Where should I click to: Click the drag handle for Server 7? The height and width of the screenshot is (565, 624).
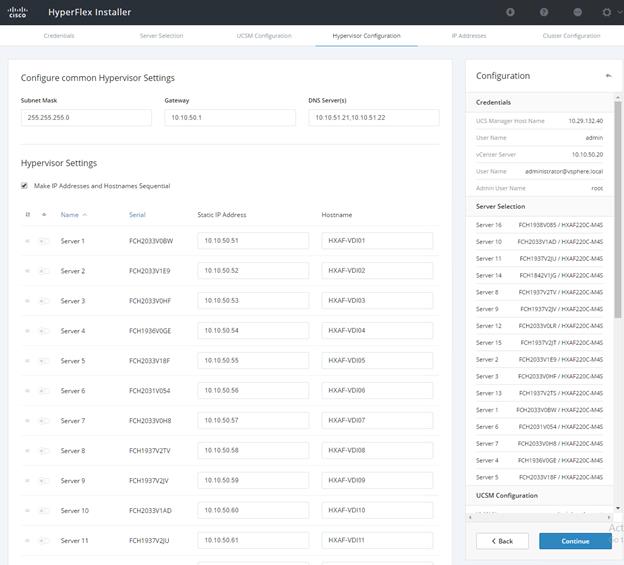(27, 421)
